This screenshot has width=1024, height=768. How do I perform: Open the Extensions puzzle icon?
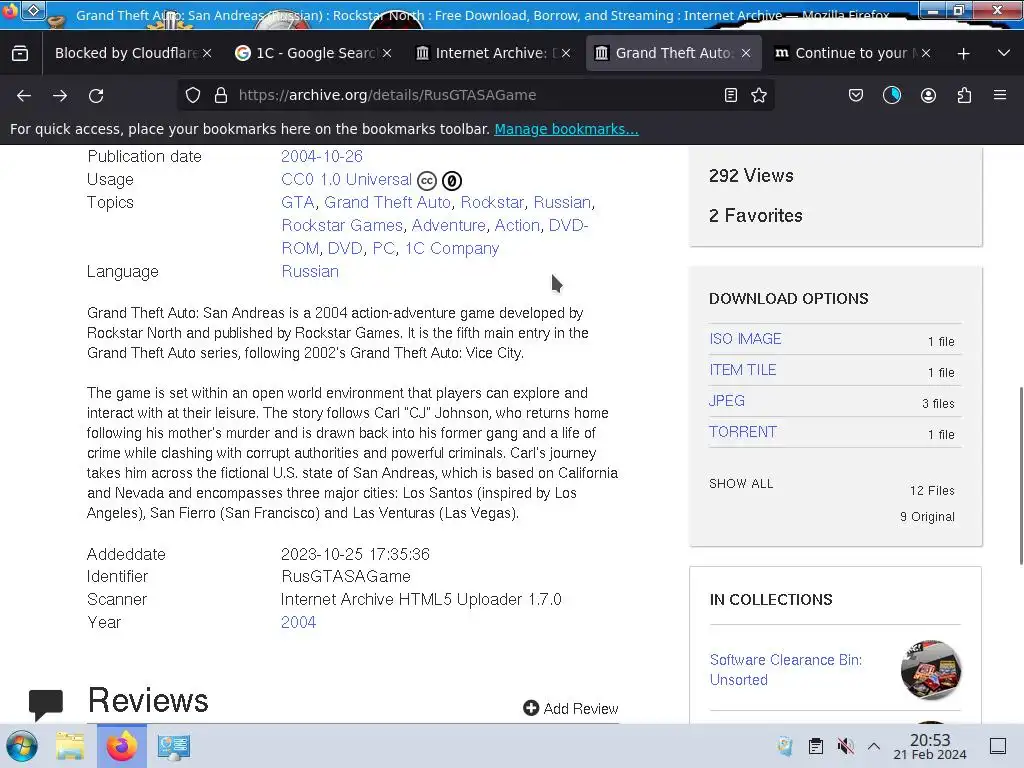[964, 95]
